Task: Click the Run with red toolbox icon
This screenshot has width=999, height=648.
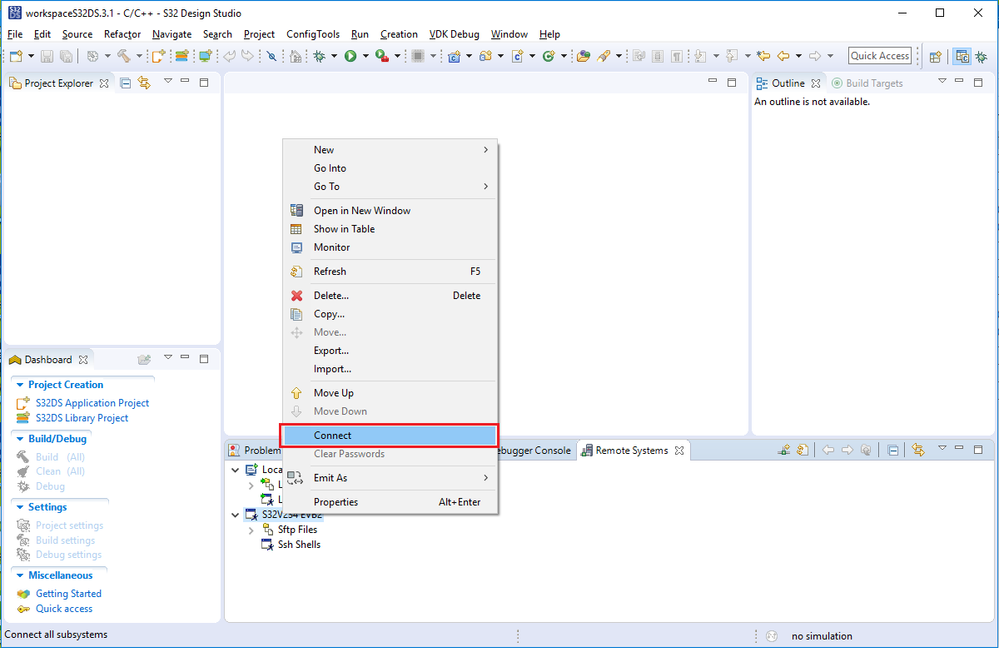Action: (382, 56)
